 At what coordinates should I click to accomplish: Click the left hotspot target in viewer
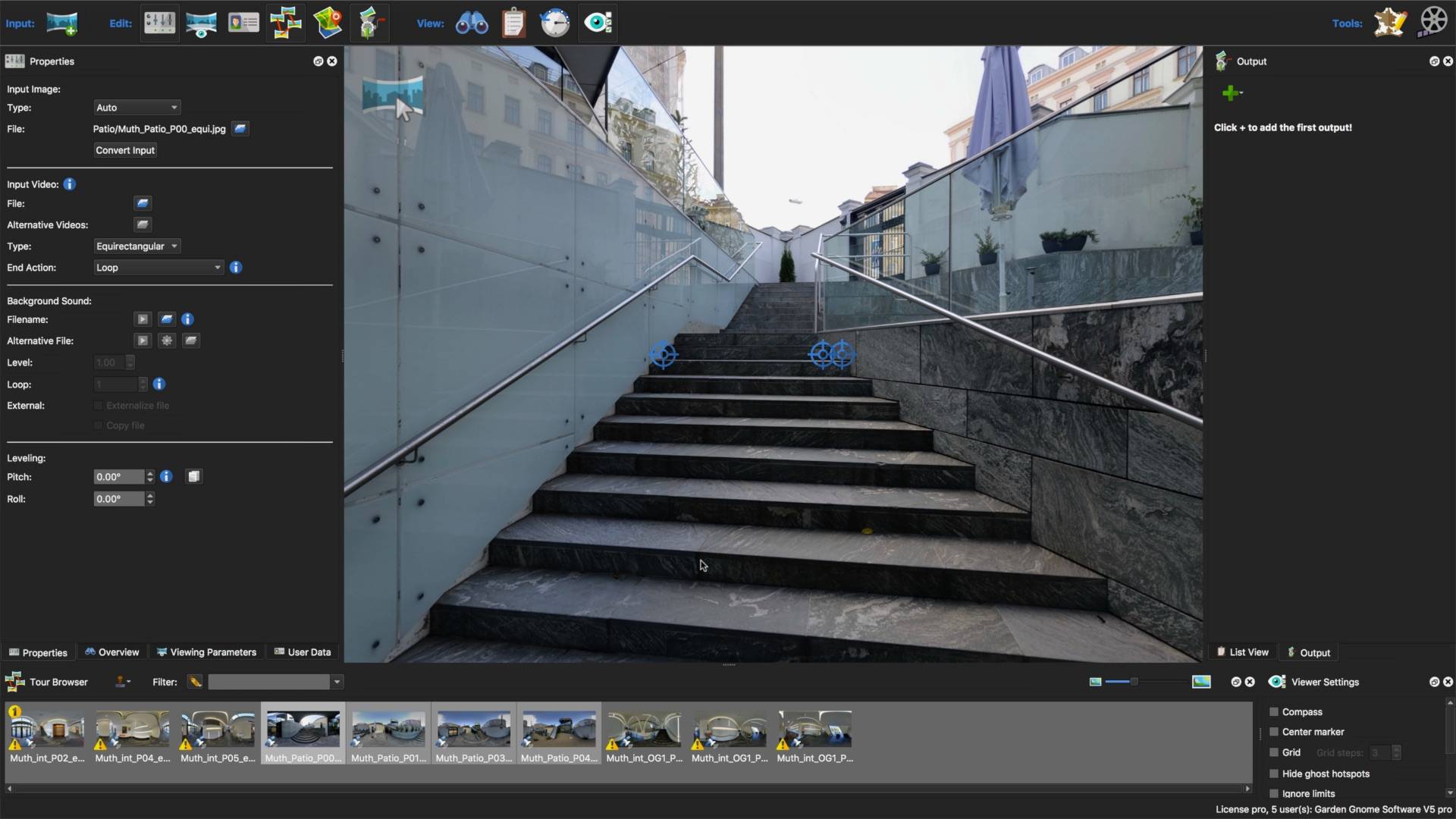coord(663,354)
